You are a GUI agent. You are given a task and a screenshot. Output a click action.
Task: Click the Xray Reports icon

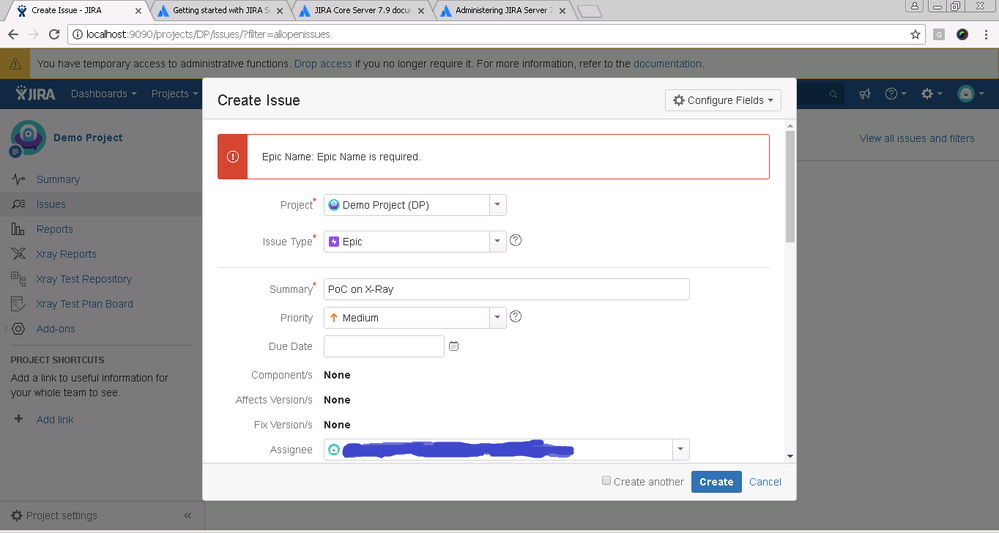tap(18, 254)
